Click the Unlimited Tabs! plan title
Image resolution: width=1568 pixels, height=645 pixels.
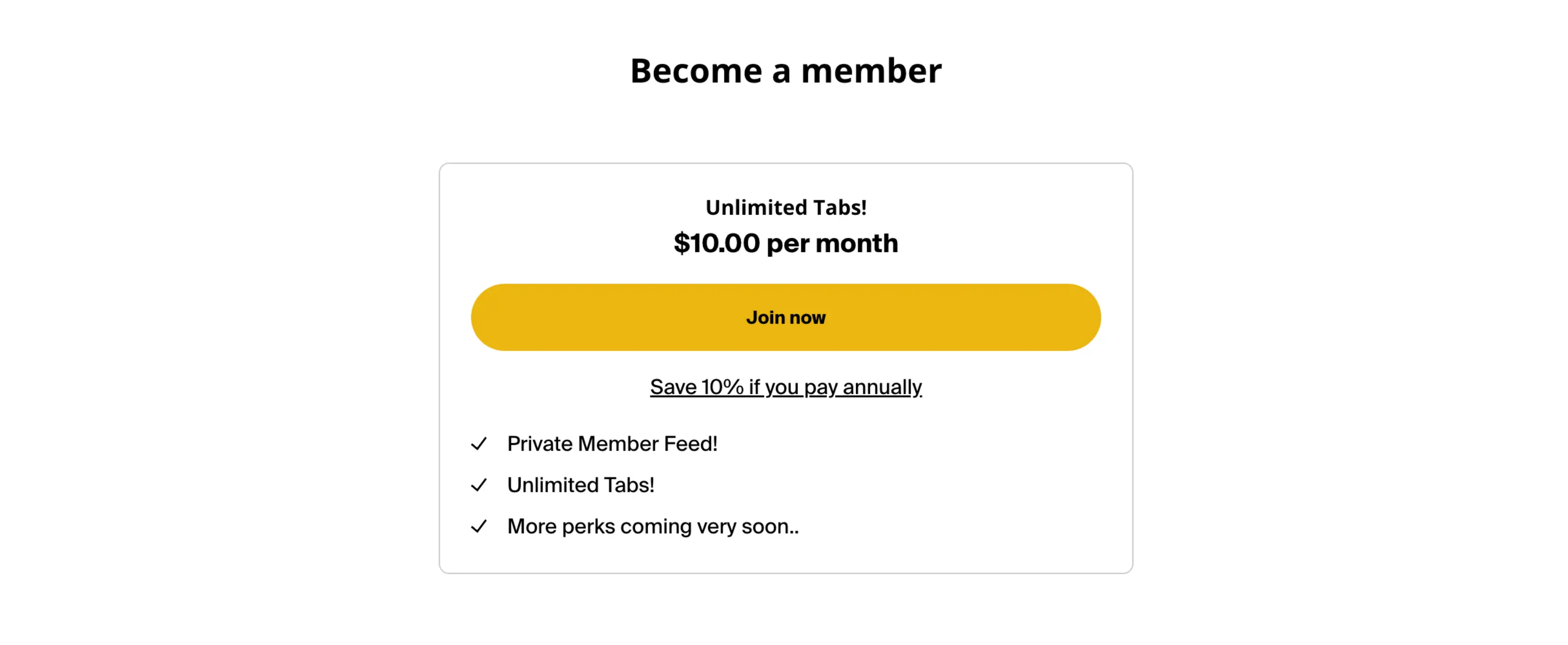[786, 207]
